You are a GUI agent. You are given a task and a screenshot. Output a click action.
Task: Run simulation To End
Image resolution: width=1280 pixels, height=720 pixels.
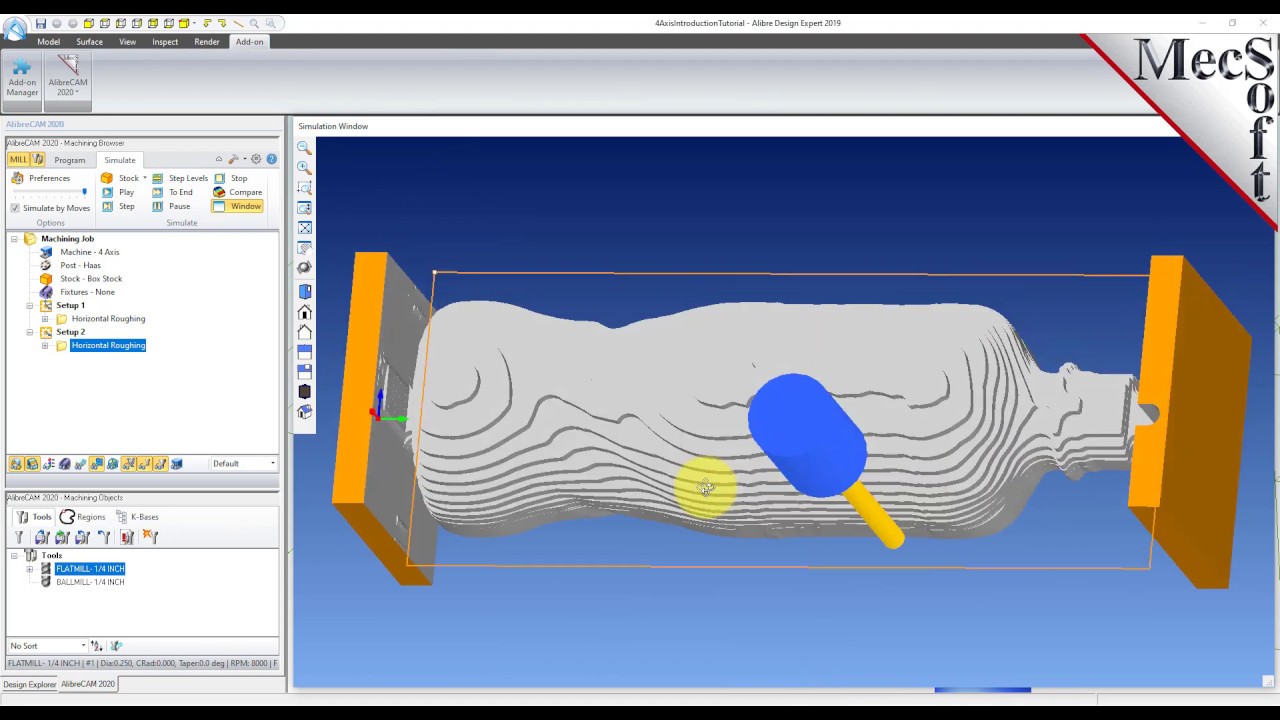click(172, 192)
